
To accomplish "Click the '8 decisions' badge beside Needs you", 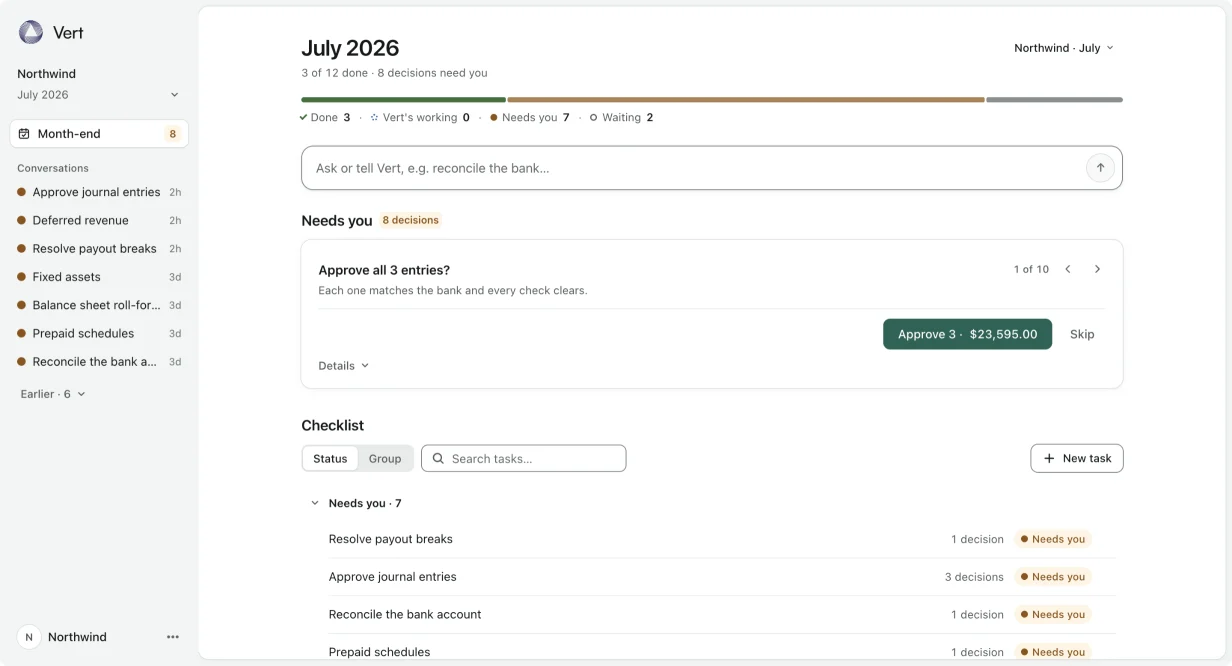I will [410, 220].
